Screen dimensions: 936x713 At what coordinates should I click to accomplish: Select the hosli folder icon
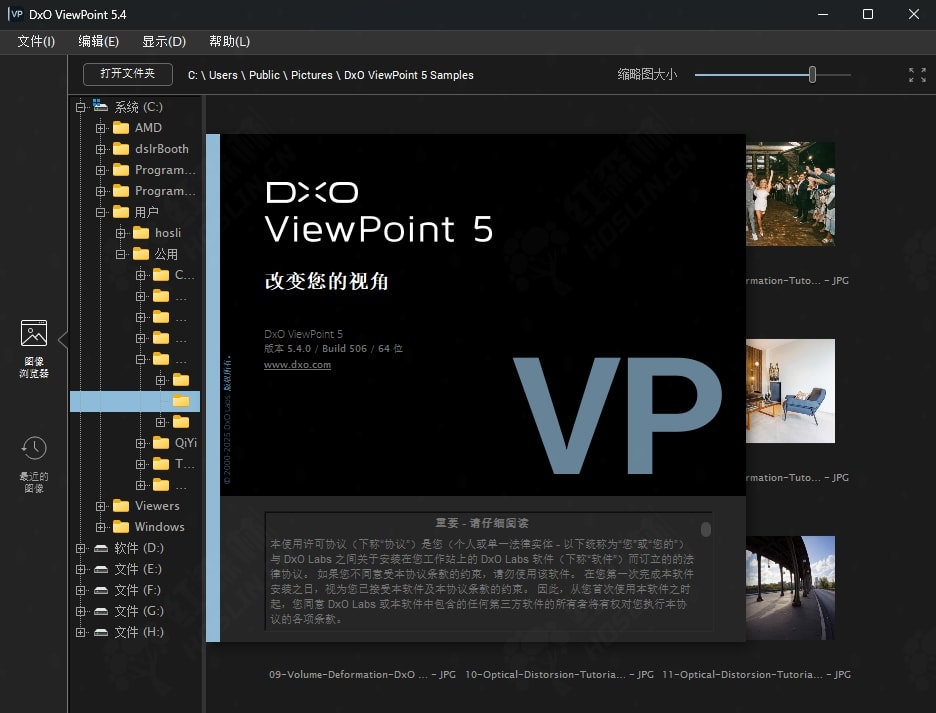[x=141, y=233]
